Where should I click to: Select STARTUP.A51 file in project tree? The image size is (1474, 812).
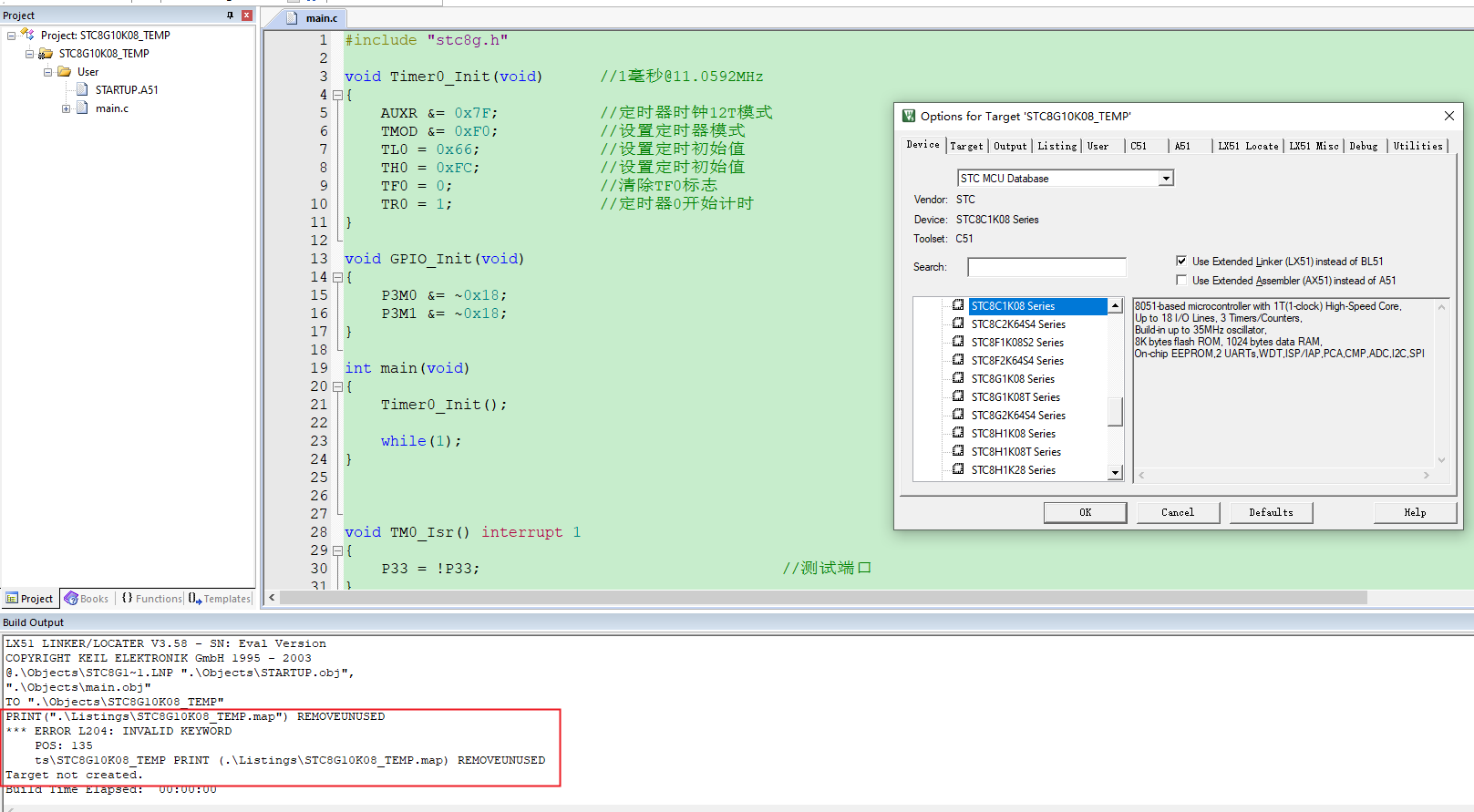[x=127, y=90]
